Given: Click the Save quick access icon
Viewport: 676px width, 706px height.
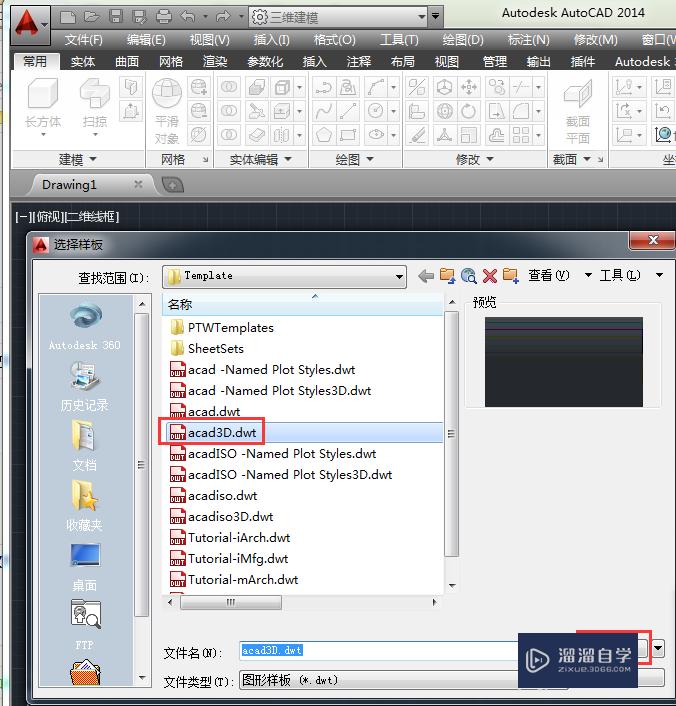Looking at the screenshot, I should [116, 17].
